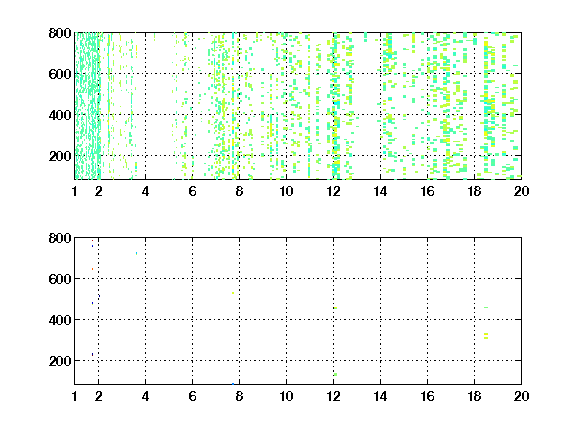Select the blue data point near y=230 in bottom plot
576x432 pixels.
[x=92, y=354]
